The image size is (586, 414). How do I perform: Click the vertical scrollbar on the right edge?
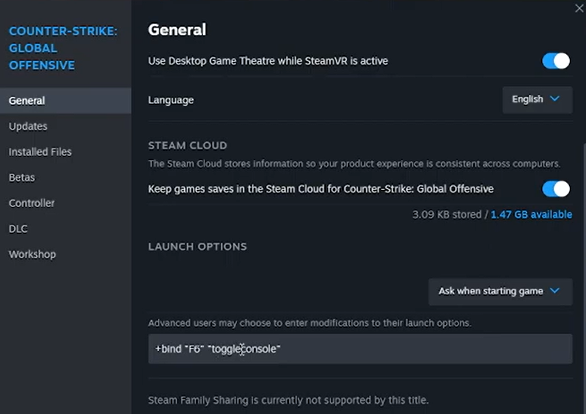584,278
